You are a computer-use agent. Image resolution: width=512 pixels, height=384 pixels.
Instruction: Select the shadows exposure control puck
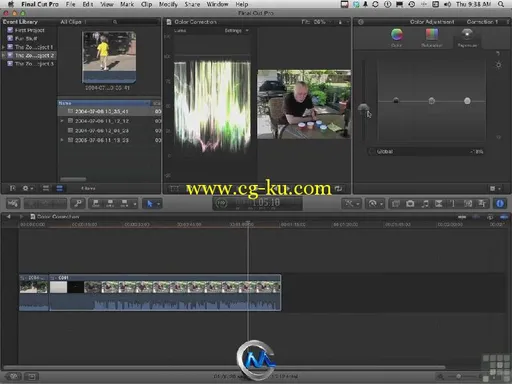pyautogui.click(x=396, y=100)
